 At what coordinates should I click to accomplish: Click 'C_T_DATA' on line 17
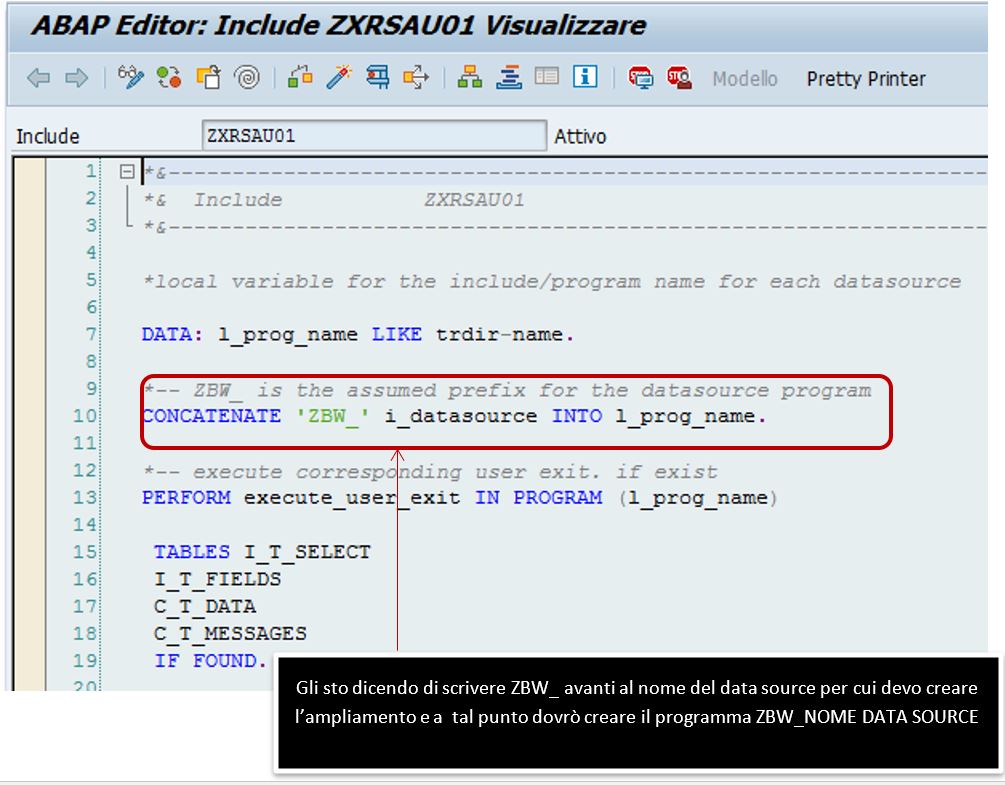204,606
